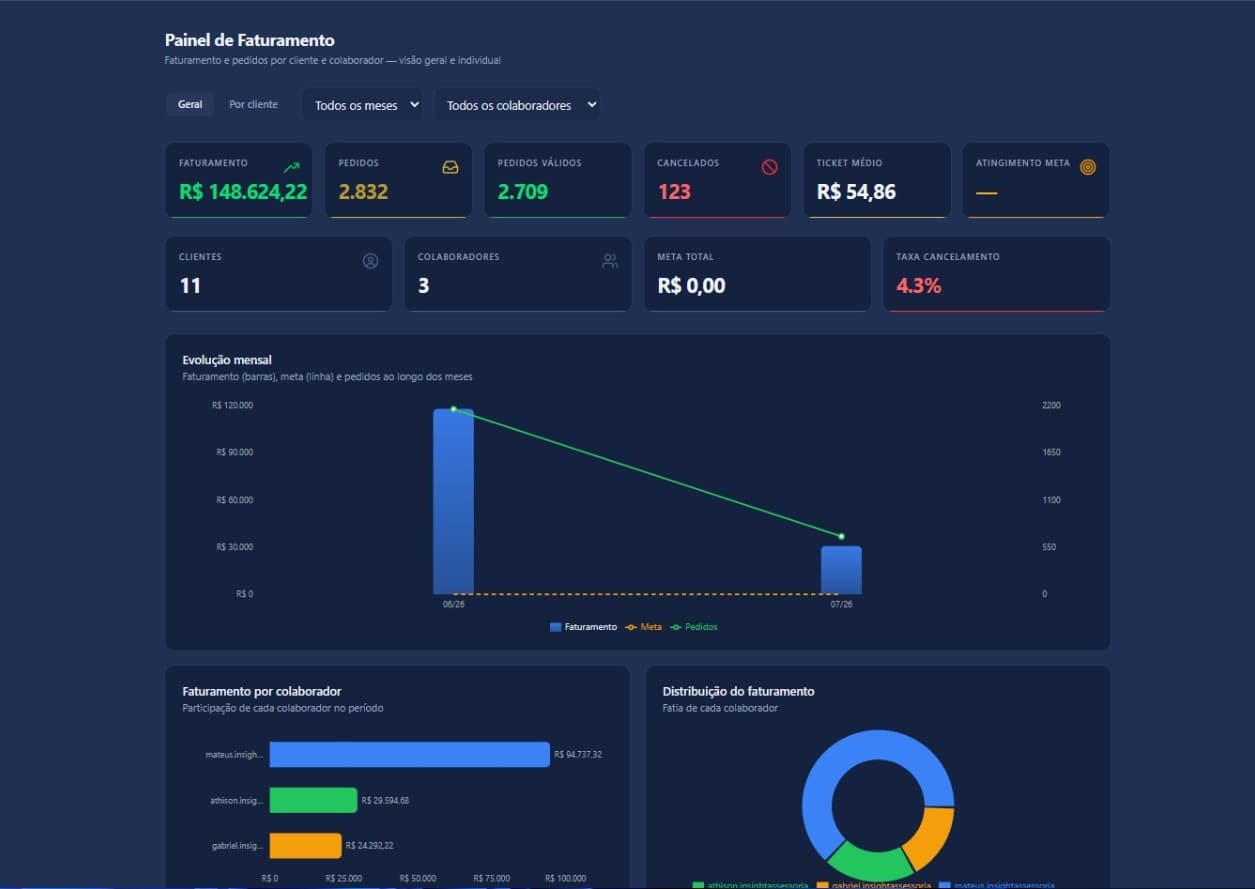1255x889 pixels.
Task: Click the R$ 29.594,68 bar label
Action: (385, 800)
